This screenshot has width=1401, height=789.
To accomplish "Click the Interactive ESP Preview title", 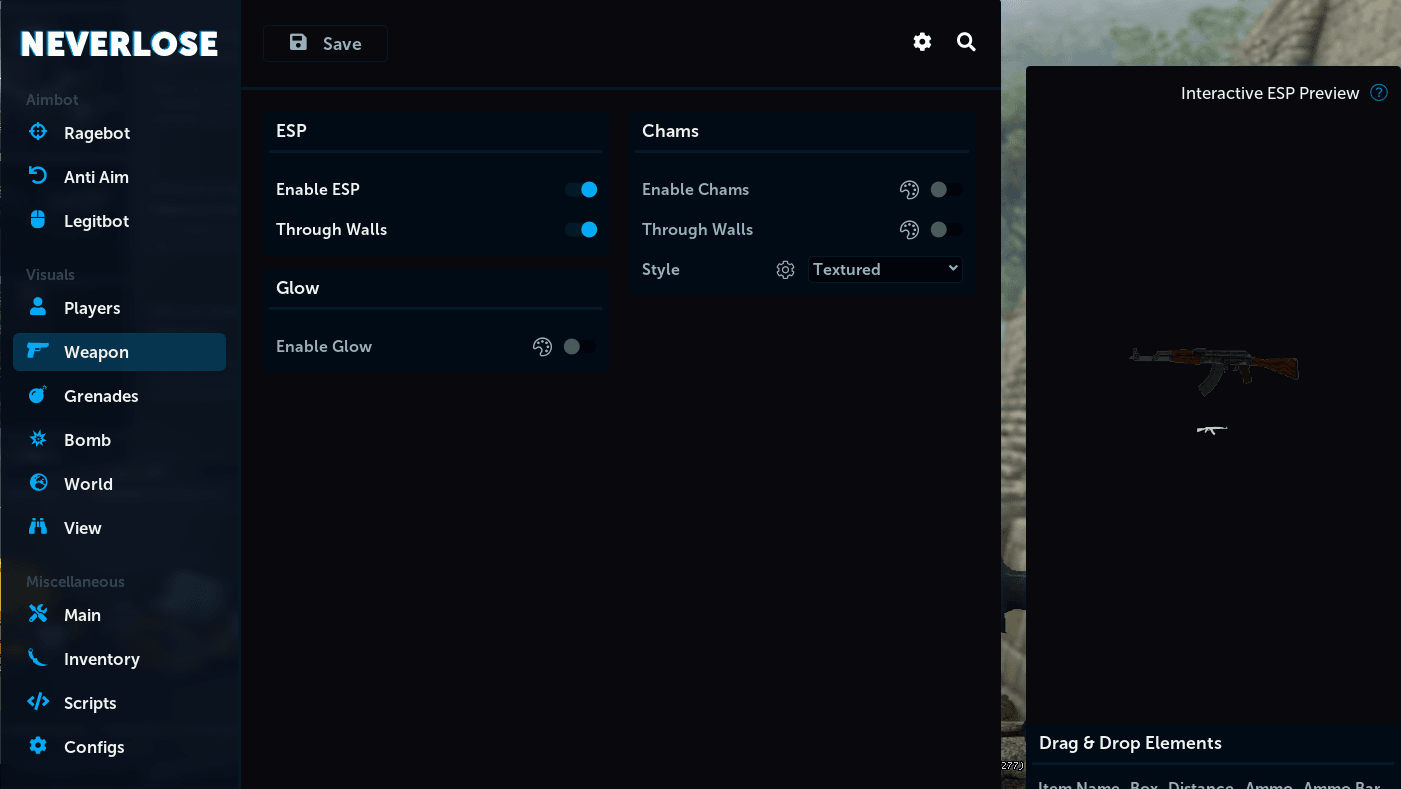I will click(x=1270, y=93).
